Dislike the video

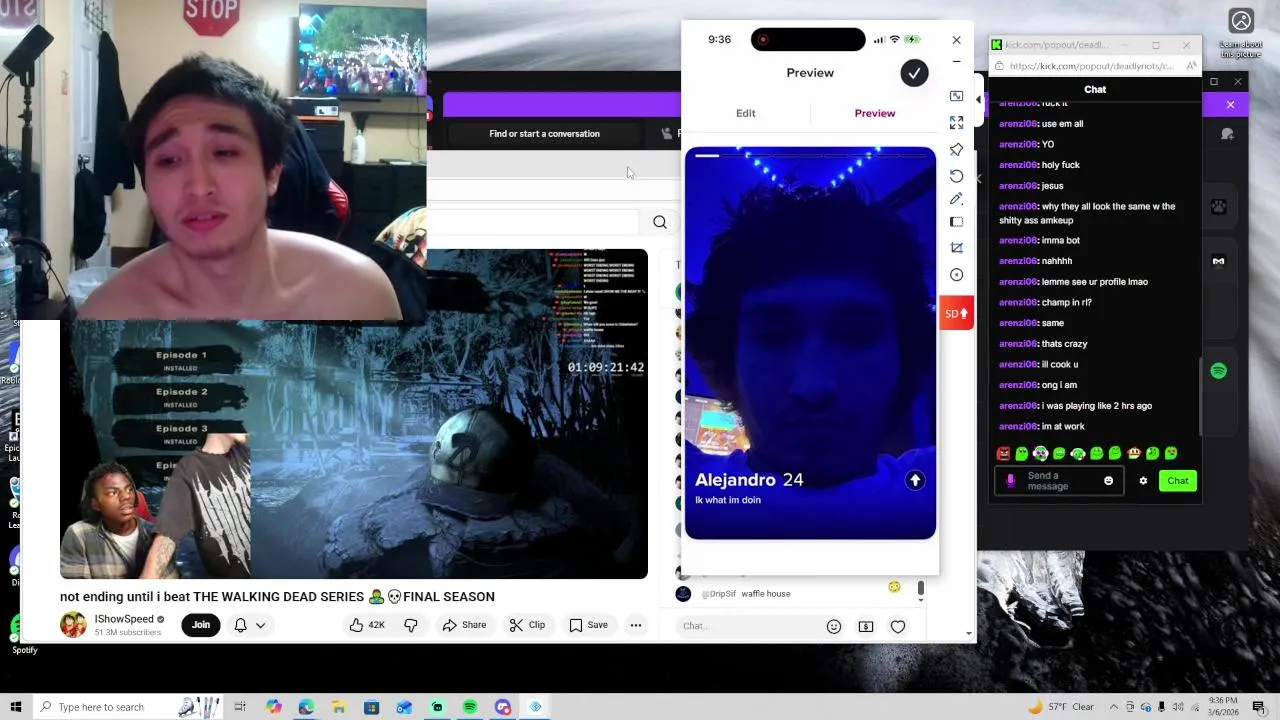pos(411,625)
